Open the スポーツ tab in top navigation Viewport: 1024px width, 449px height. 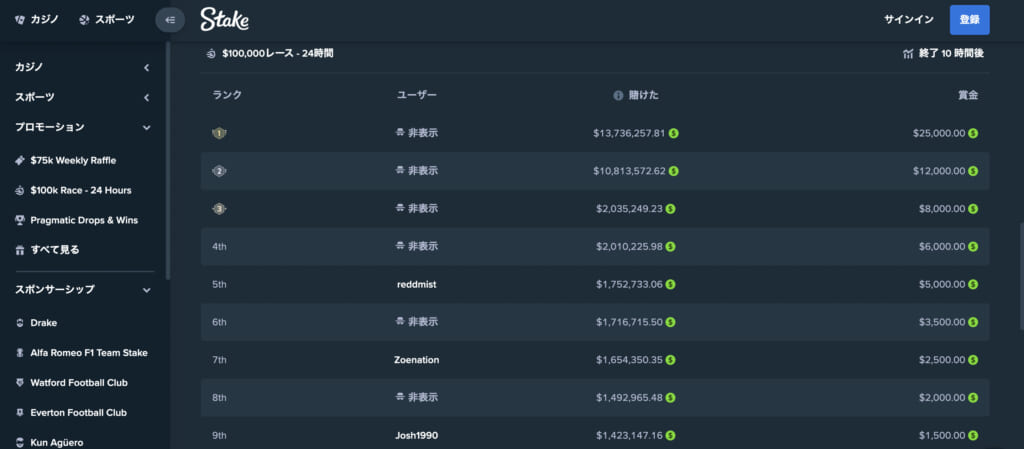pos(106,20)
